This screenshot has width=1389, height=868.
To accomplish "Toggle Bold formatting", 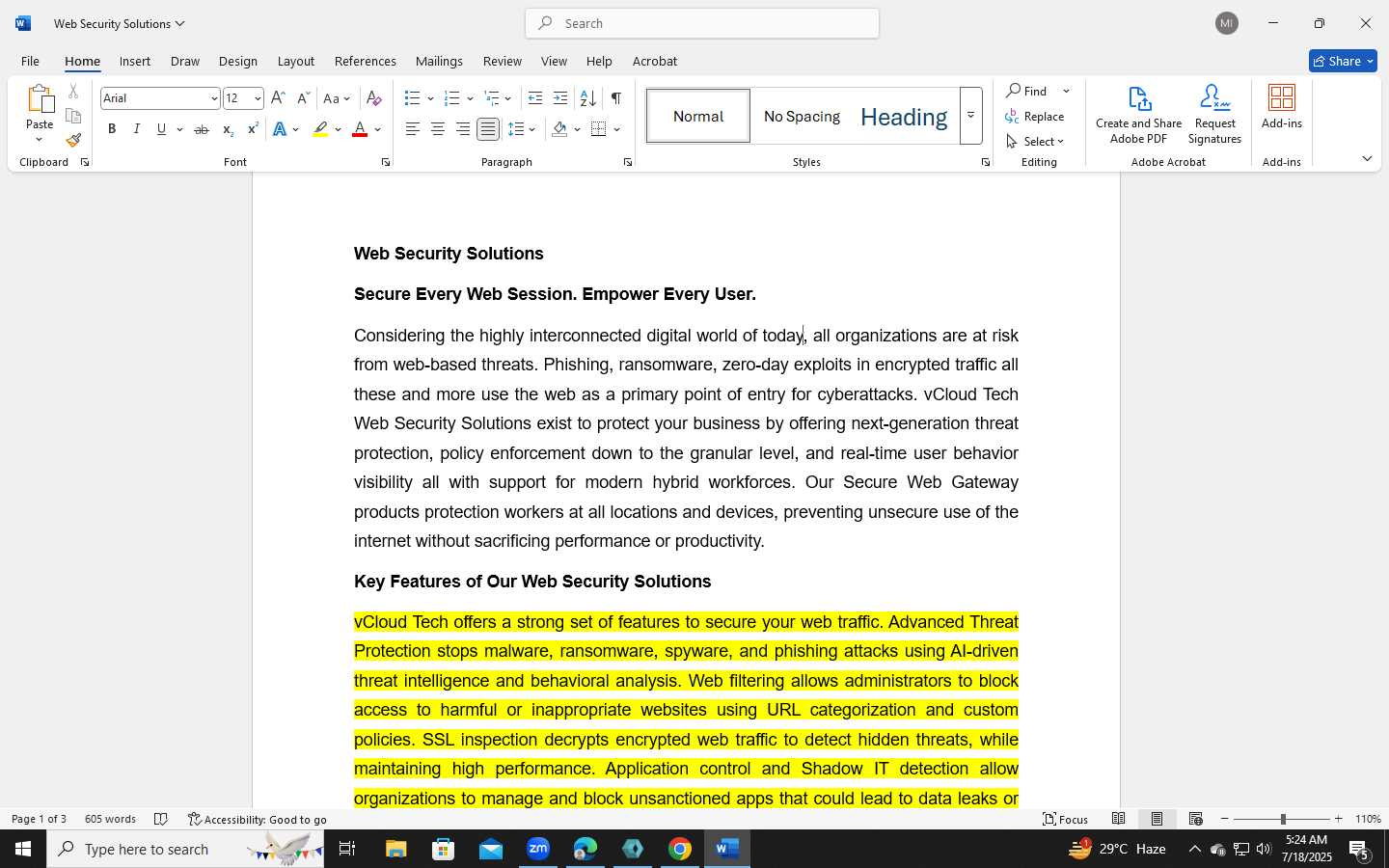I will click(x=112, y=129).
